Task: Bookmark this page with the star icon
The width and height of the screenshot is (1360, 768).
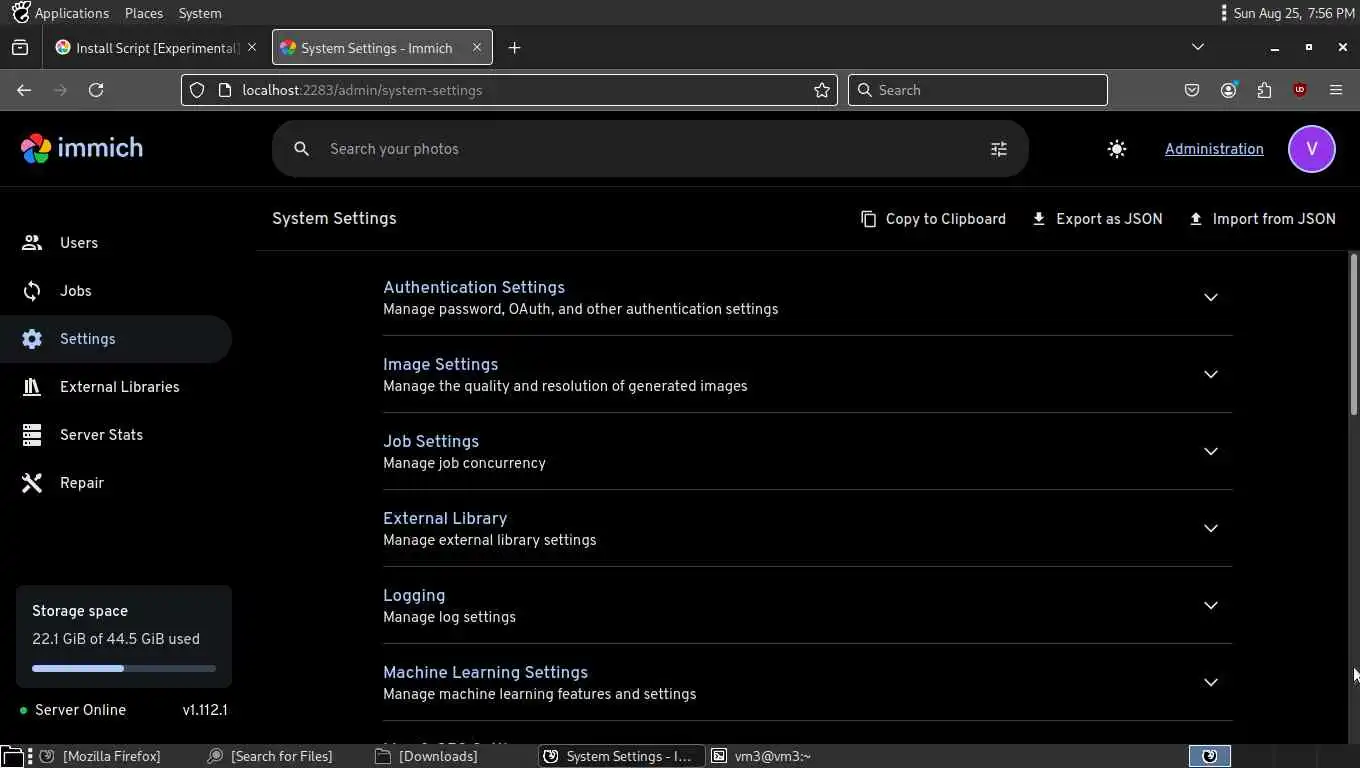Action: pos(822,90)
